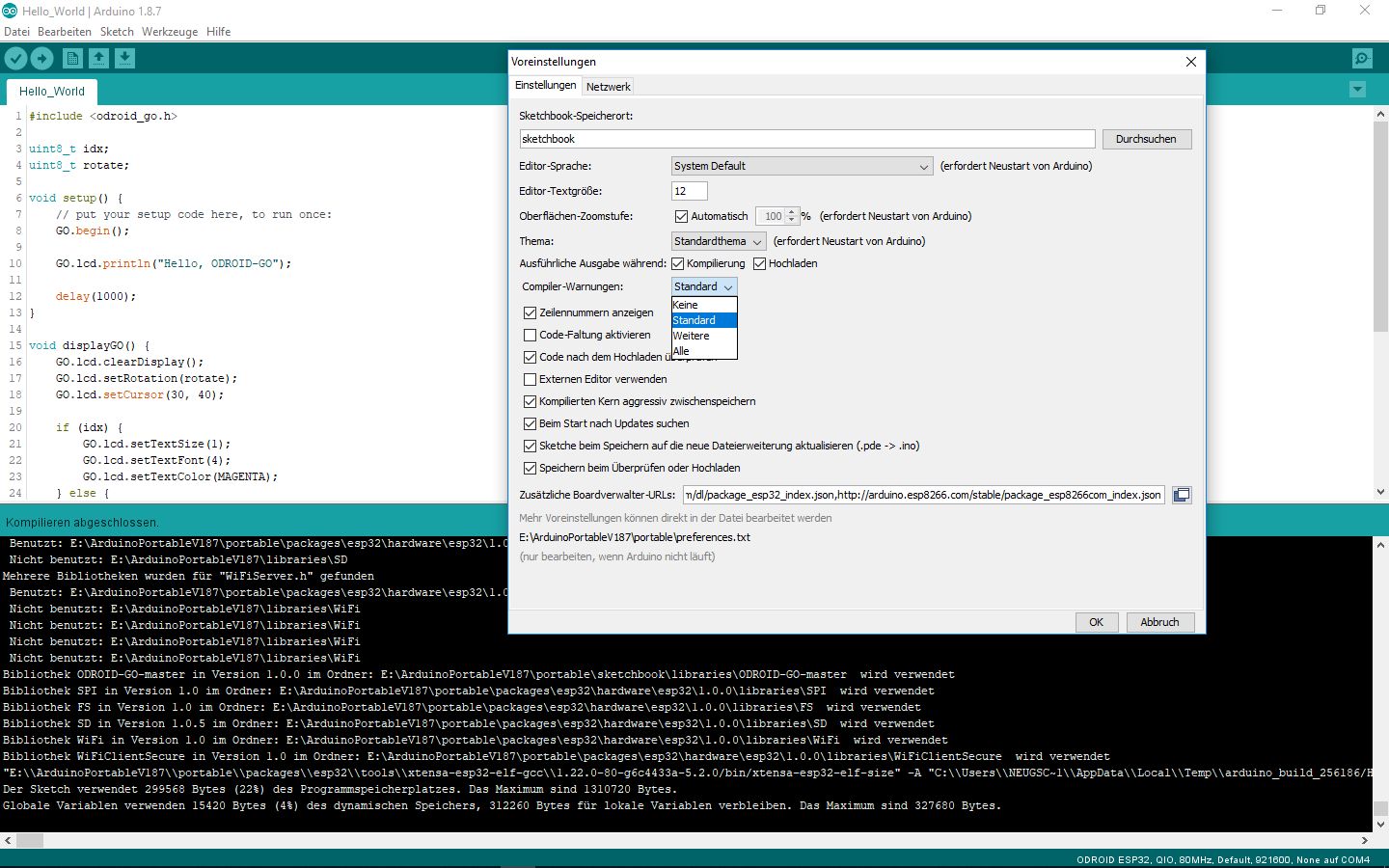Click the Durchsuchen button
Image resolution: width=1389 pixels, height=868 pixels.
coord(1147,139)
